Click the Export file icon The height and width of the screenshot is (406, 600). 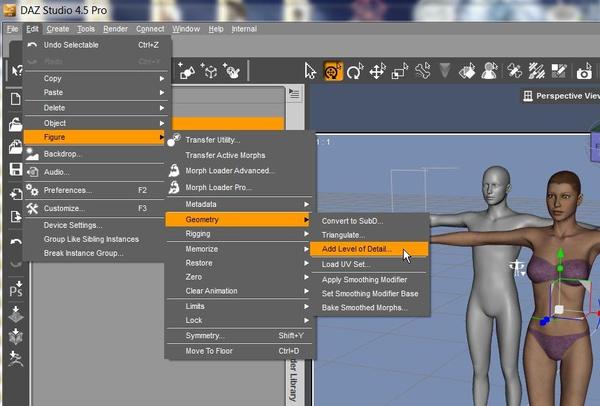click(16, 217)
